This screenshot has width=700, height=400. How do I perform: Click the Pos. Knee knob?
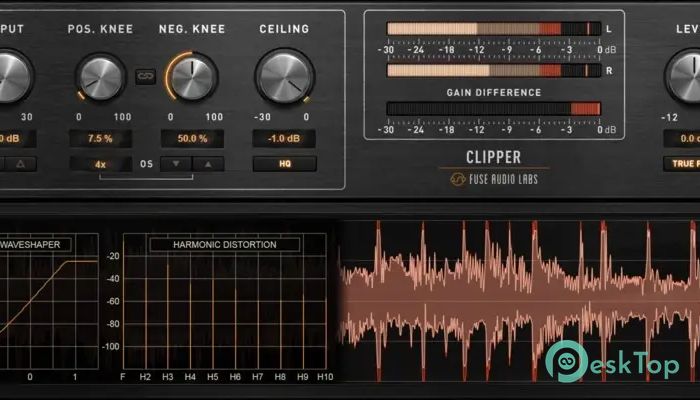[100, 77]
